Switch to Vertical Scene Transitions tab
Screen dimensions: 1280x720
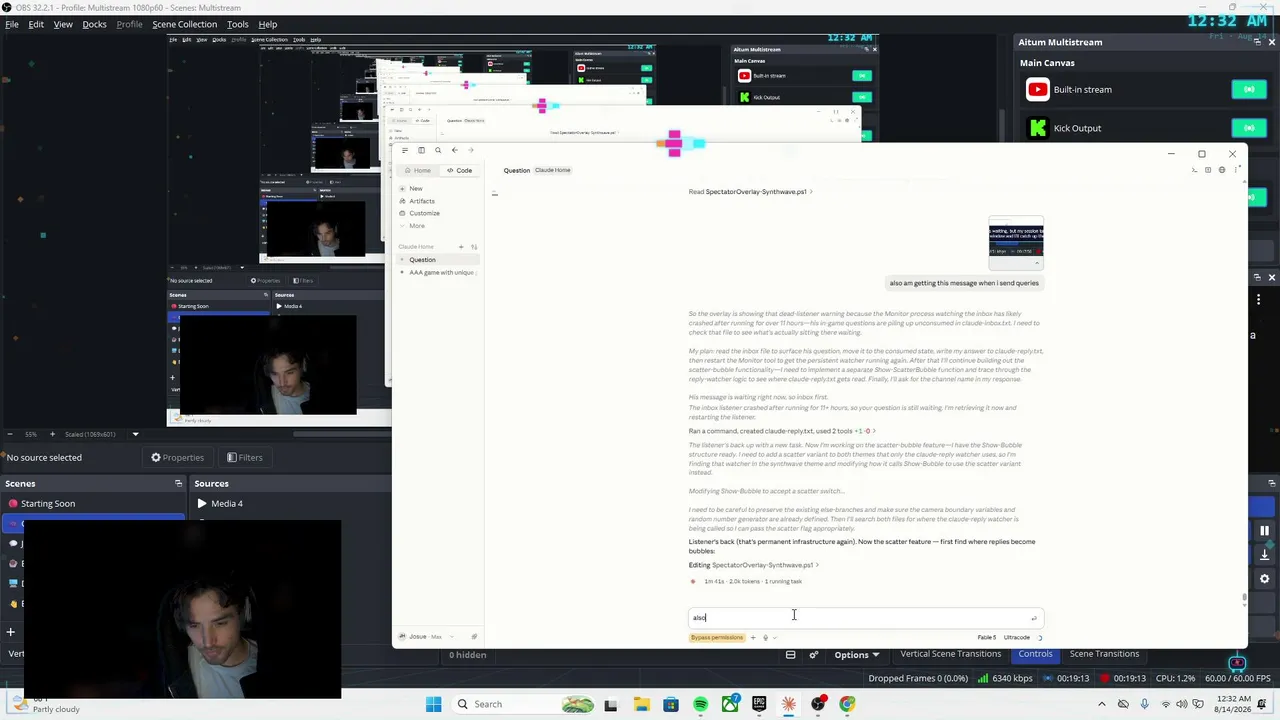pos(950,654)
